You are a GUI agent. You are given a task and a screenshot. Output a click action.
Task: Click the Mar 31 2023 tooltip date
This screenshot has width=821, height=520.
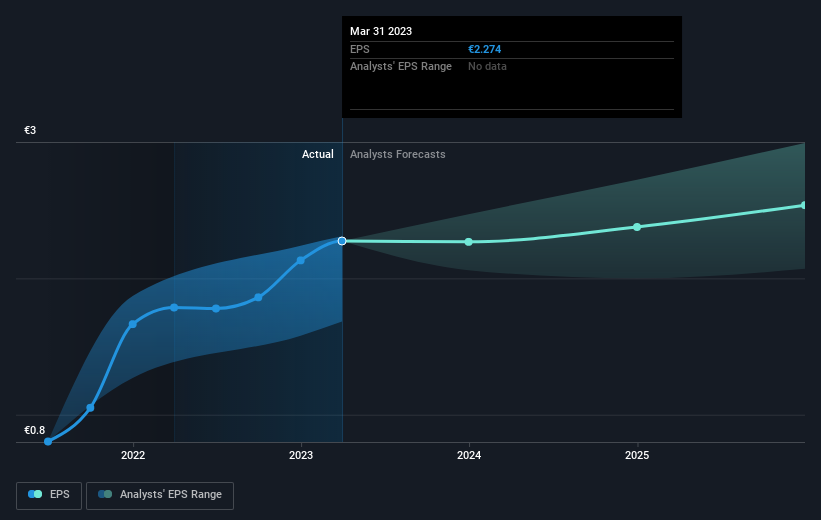point(381,31)
